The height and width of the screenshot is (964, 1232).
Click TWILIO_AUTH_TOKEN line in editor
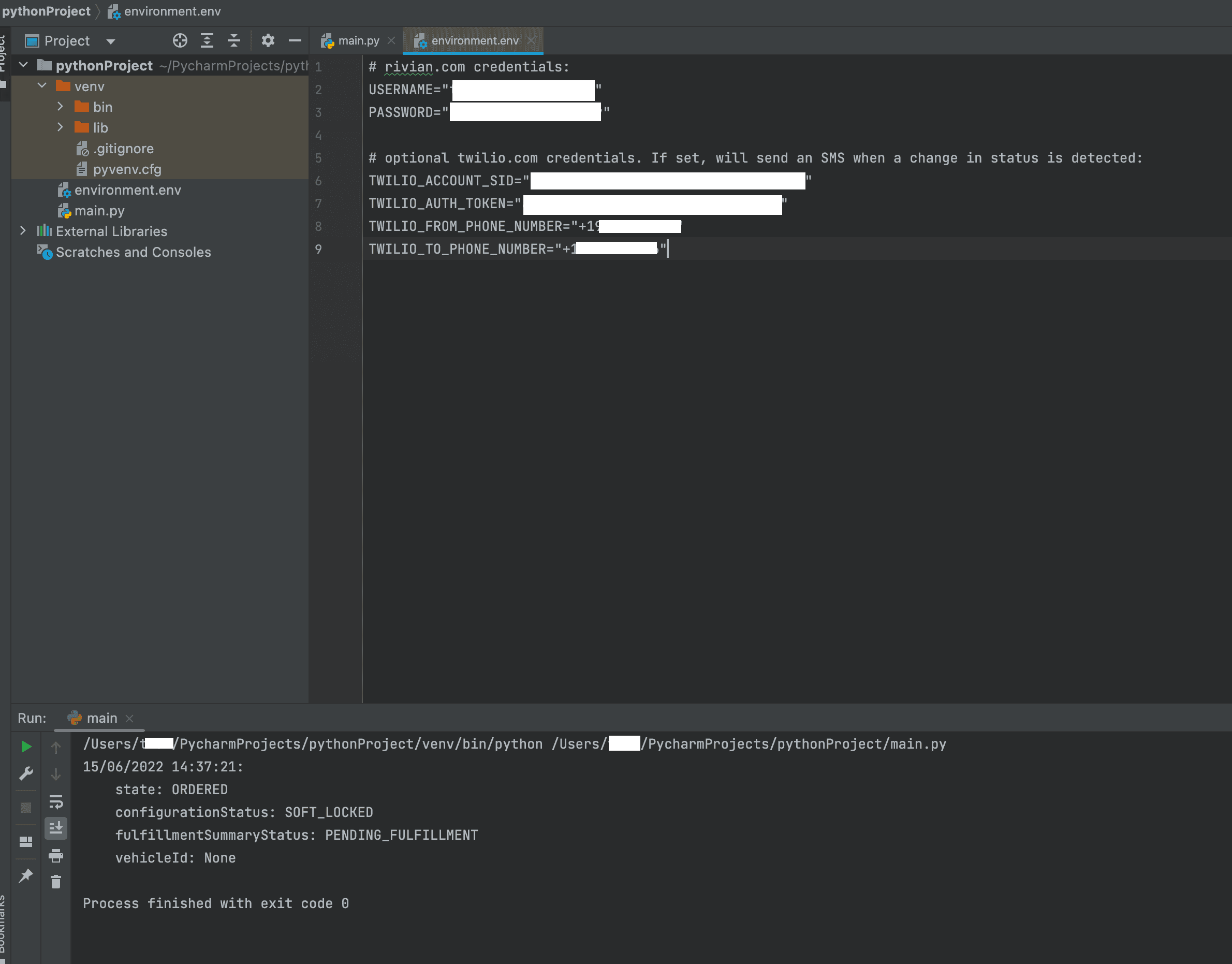pyautogui.click(x=578, y=203)
